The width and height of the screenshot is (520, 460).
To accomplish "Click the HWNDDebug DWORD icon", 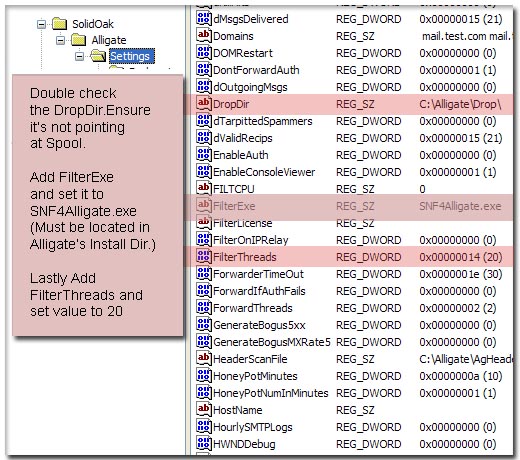I will (204, 443).
